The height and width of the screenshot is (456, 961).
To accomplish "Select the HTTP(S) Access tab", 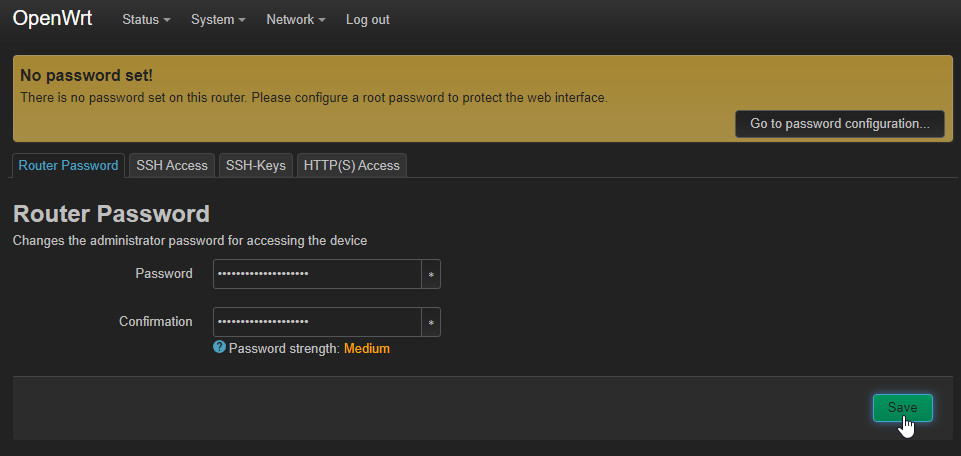I will click(352, 166).
